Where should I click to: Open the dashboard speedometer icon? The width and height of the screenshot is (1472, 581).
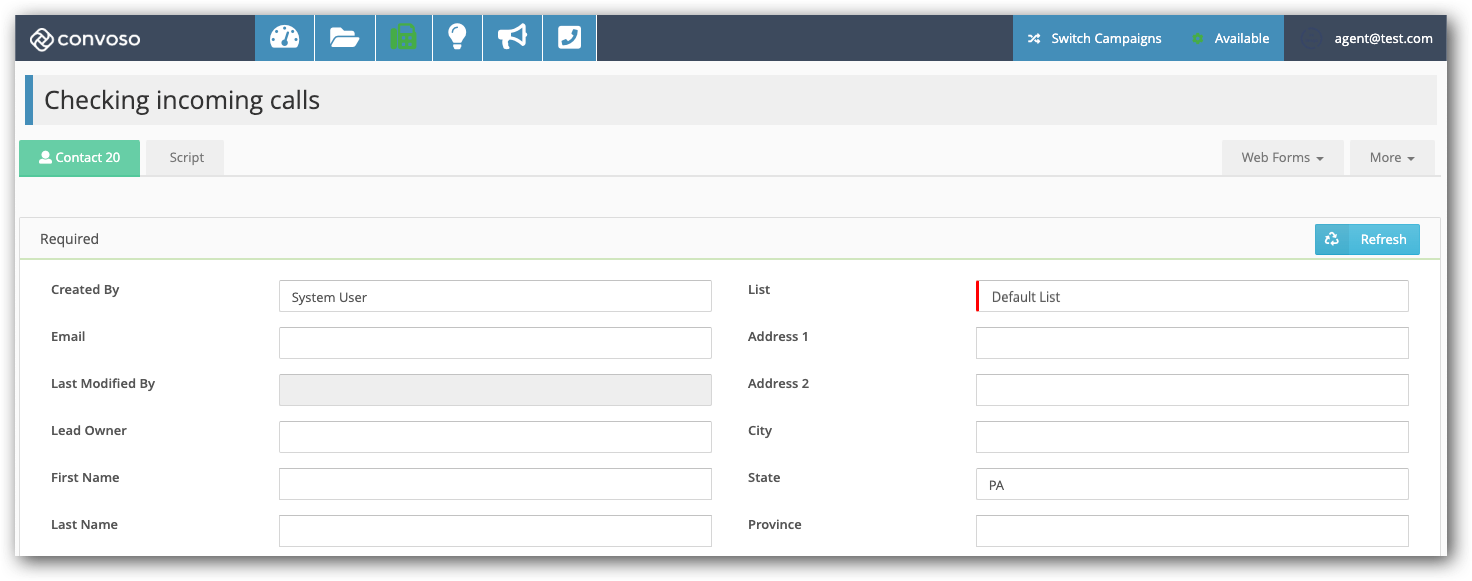click(284, 37)
